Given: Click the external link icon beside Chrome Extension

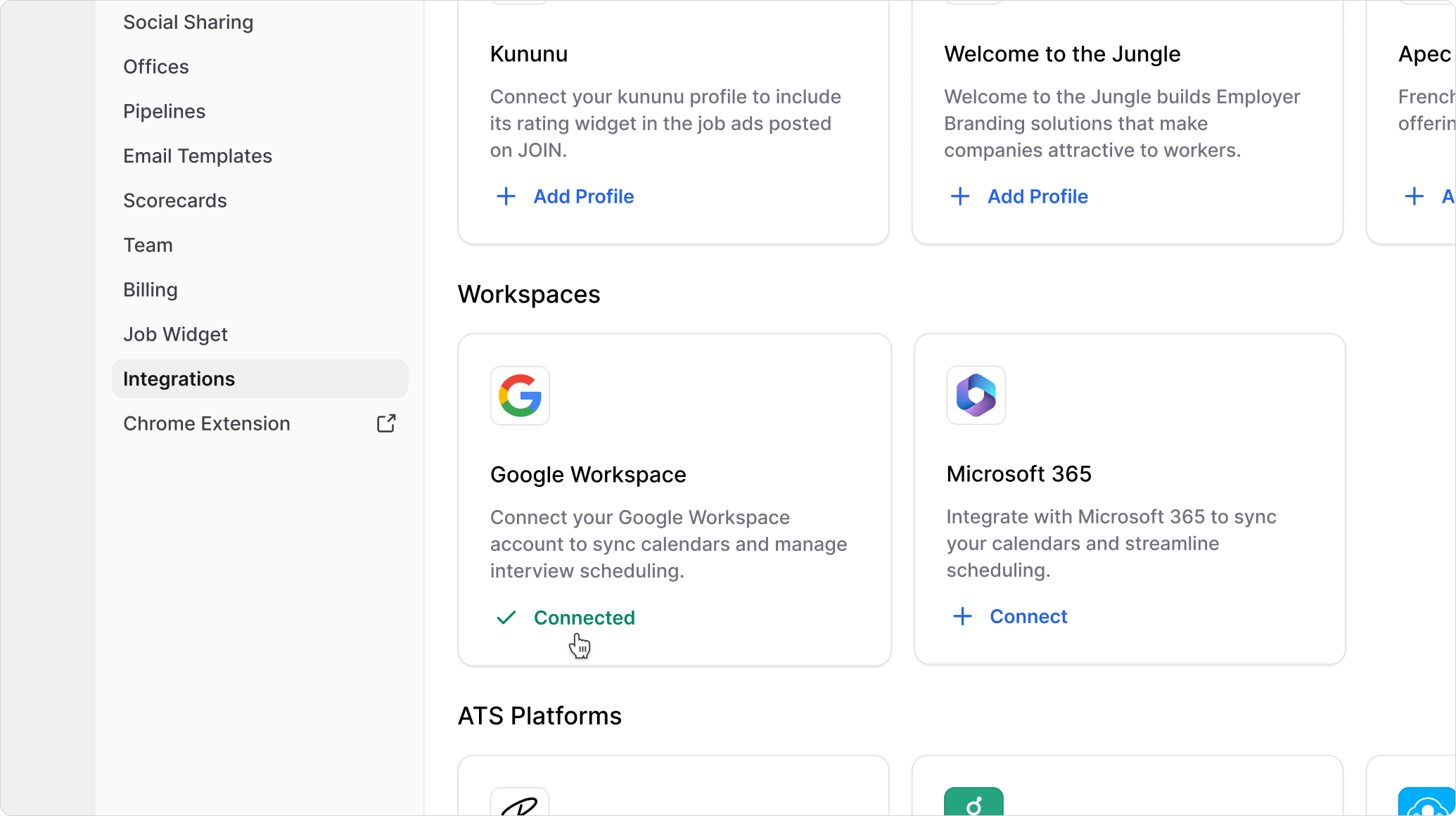Looking at the screenshot, I should 386,423.
